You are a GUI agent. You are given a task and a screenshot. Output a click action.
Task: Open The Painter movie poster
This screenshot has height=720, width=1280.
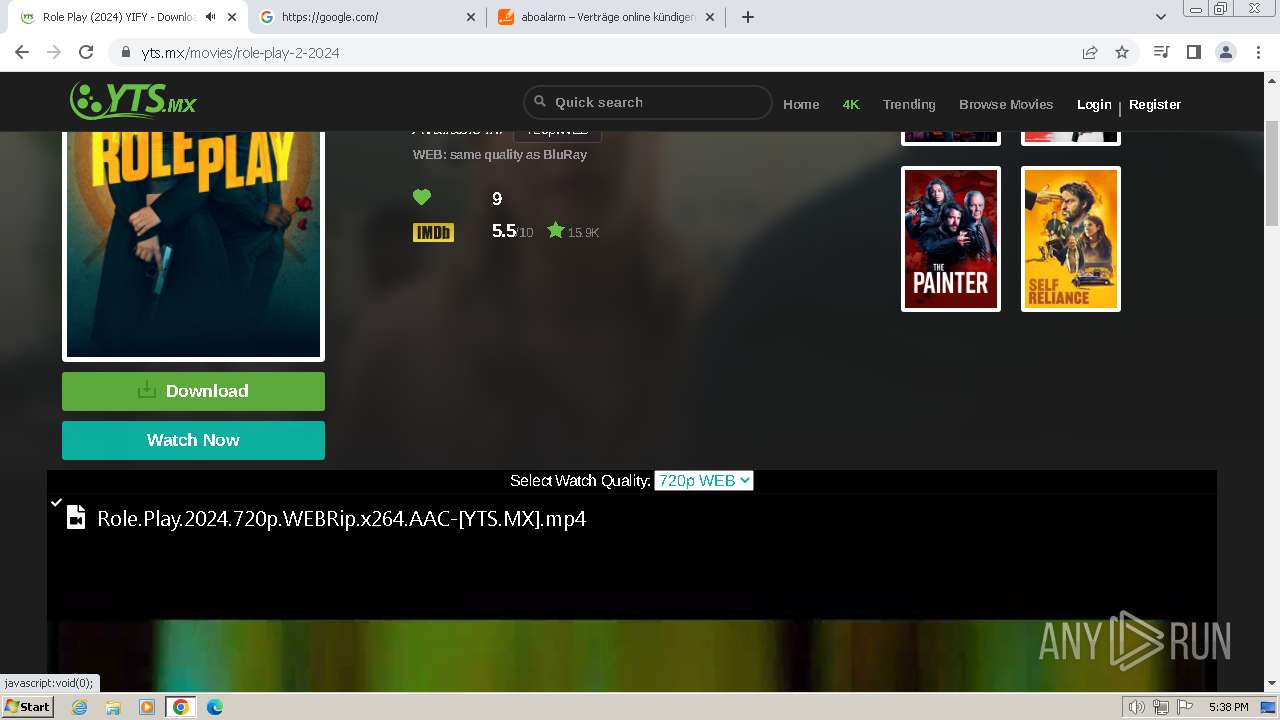(951, 239)
